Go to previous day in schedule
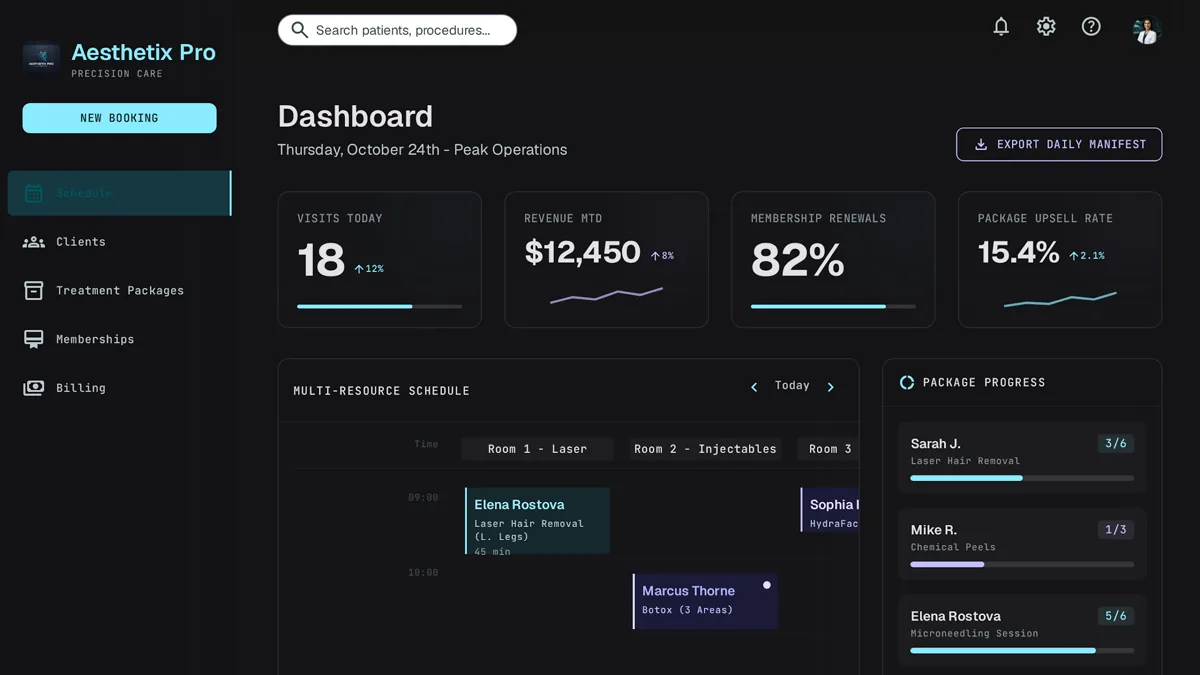This screenshot has height=675, width=1200. [754, 387]
